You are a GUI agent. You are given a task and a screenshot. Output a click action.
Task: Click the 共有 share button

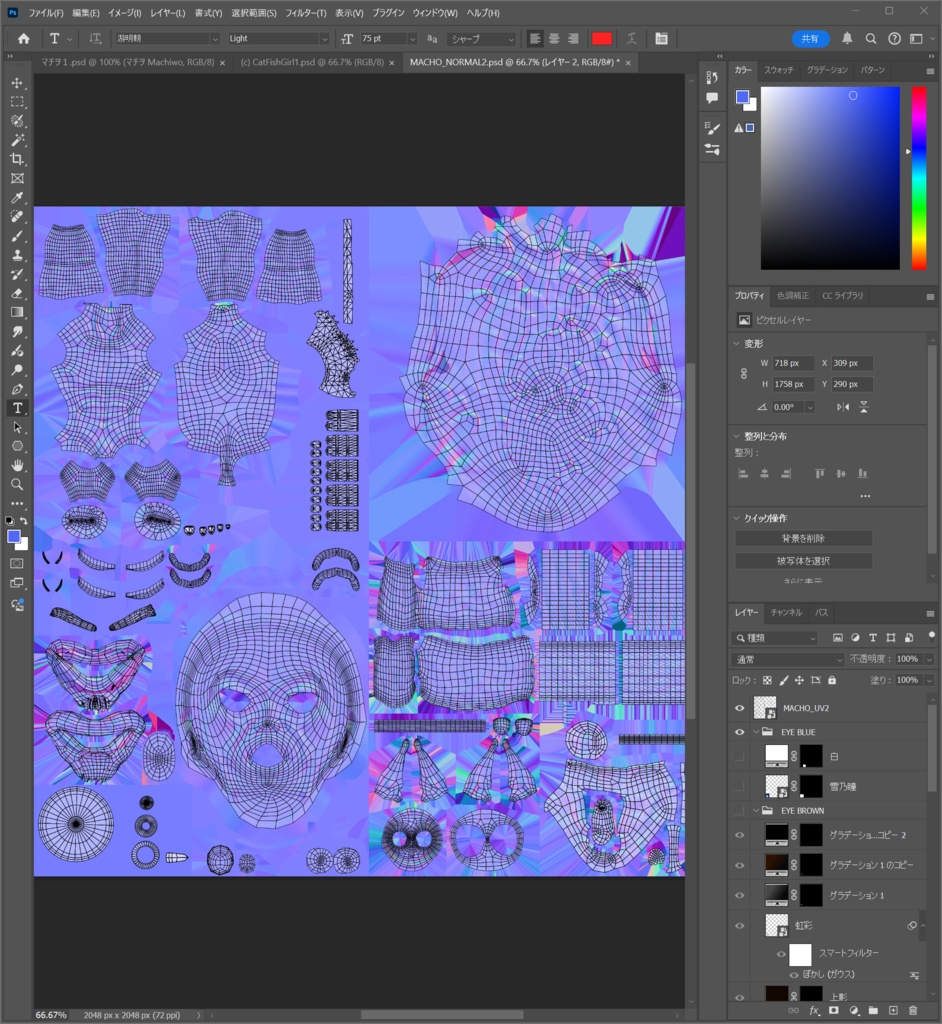[810, 39]
